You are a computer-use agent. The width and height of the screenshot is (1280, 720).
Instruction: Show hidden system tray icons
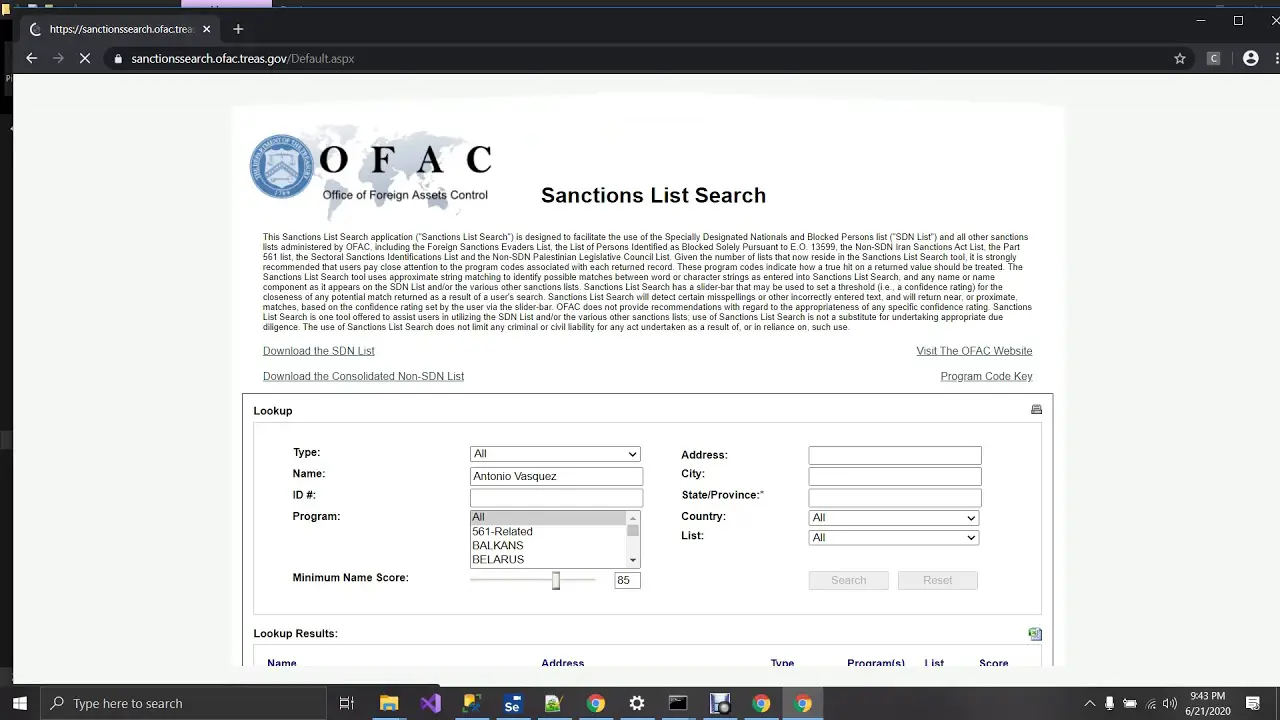pyautogui.click(x=1090, y=703)
